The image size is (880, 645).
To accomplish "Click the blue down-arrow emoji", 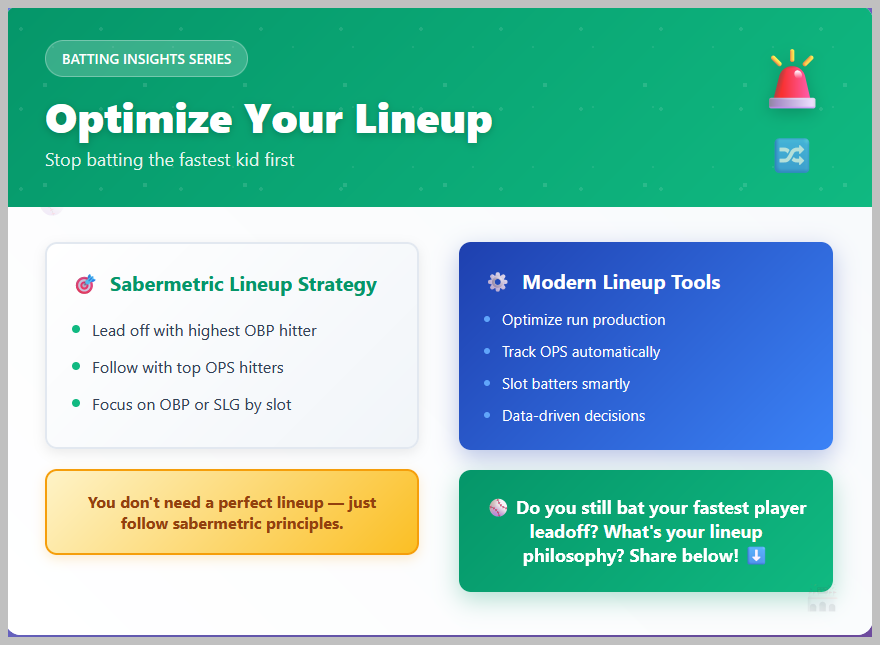I will tap(756, 555).
